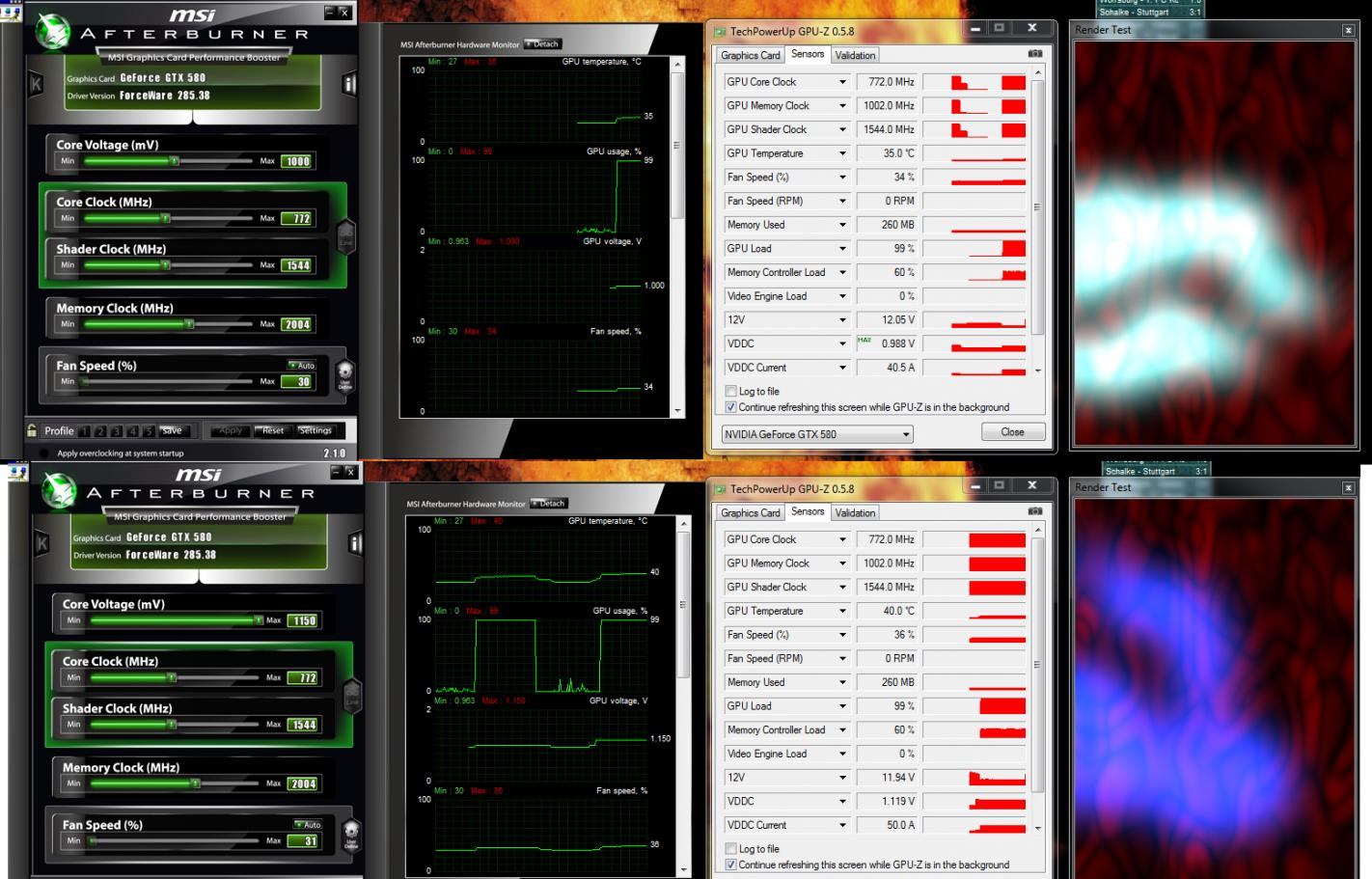
Task: Uncheck Continue refreshing option in lower GPU-Z
Action: [730, 865]
